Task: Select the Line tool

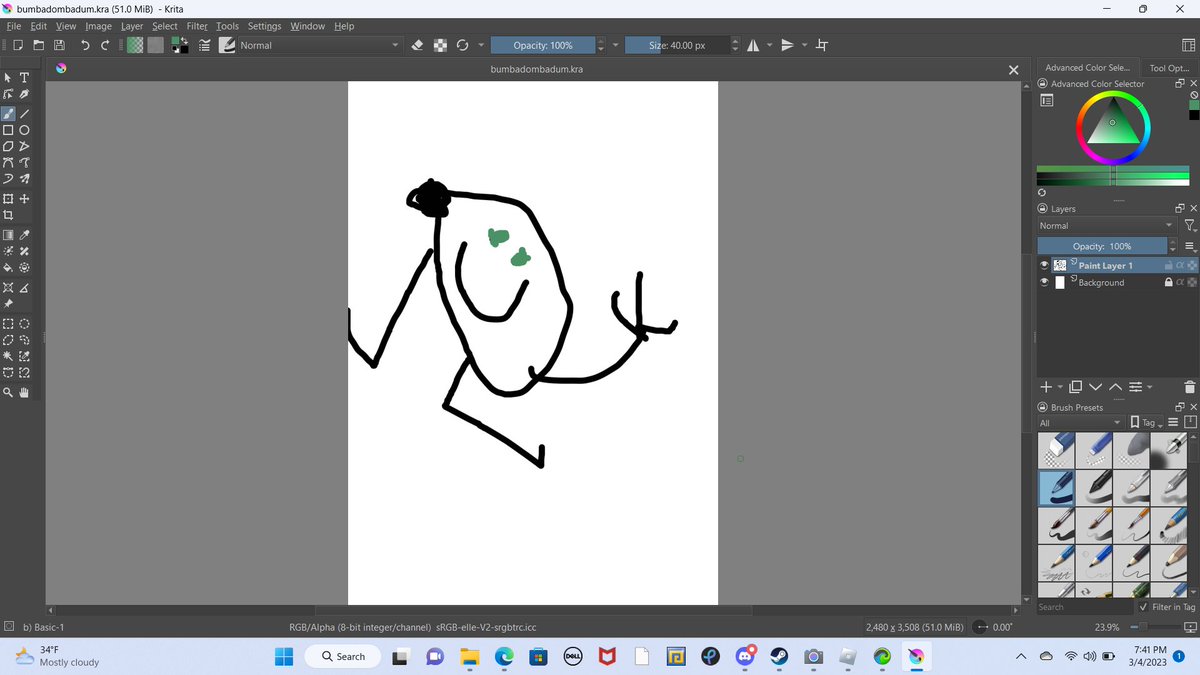Action: 25,113
